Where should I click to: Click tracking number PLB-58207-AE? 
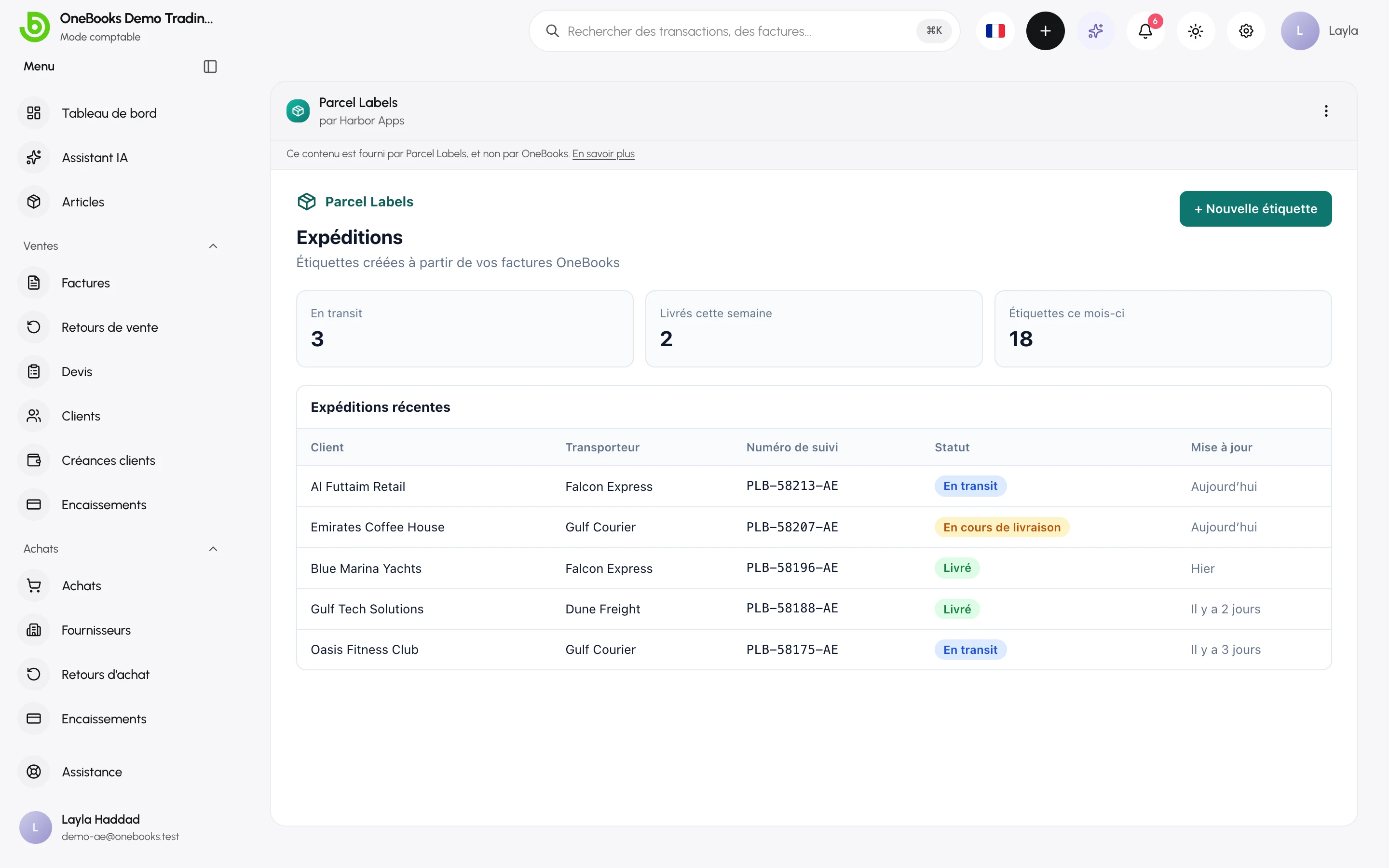[792, 527]
